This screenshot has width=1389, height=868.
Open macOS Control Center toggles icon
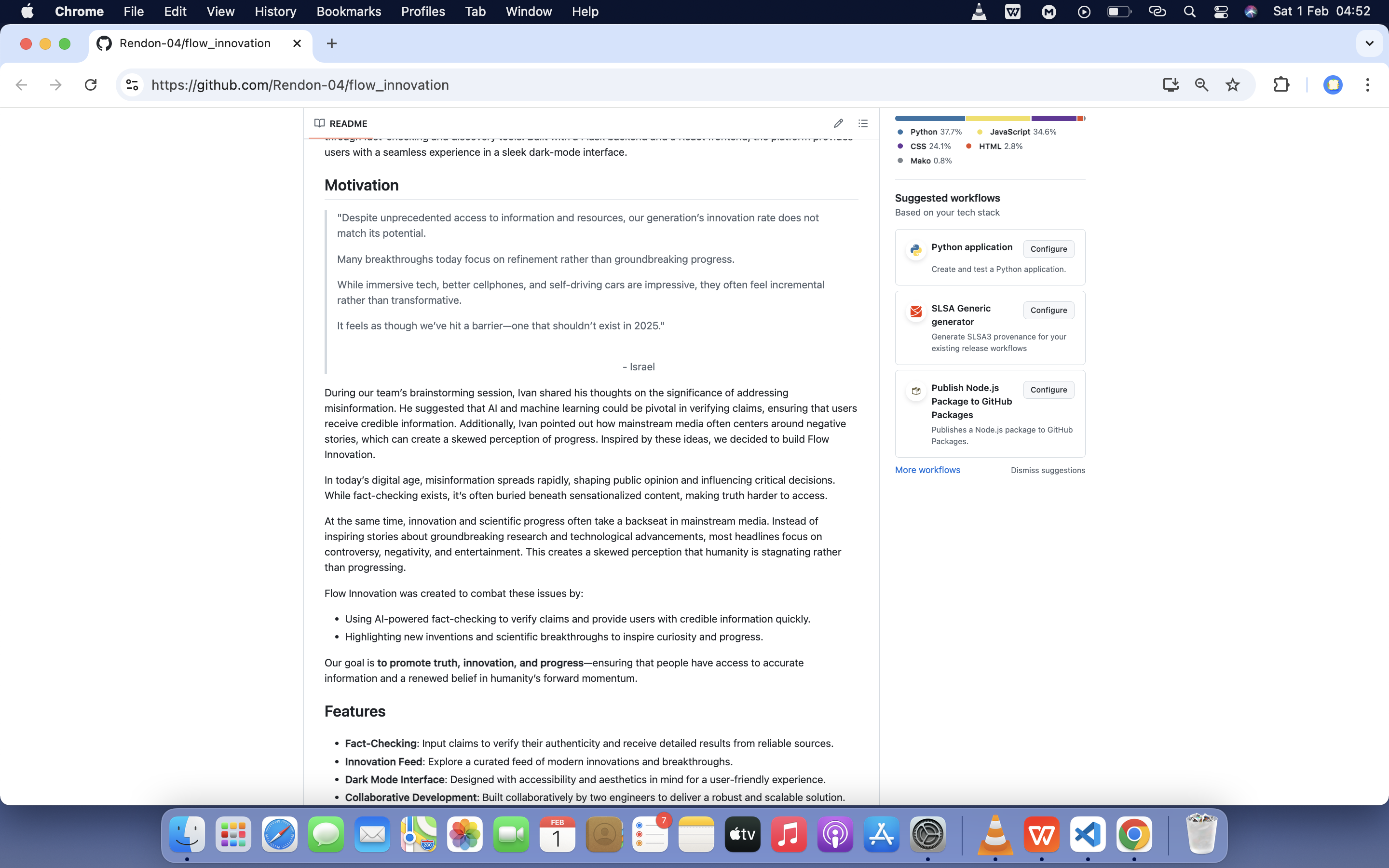click(1221, 12)
